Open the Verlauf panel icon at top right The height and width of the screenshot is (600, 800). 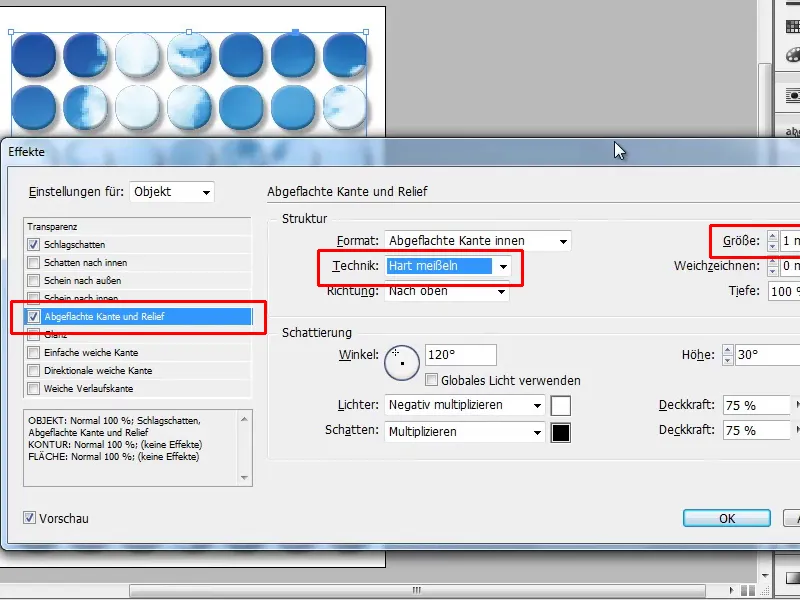(x=791, y=6)
